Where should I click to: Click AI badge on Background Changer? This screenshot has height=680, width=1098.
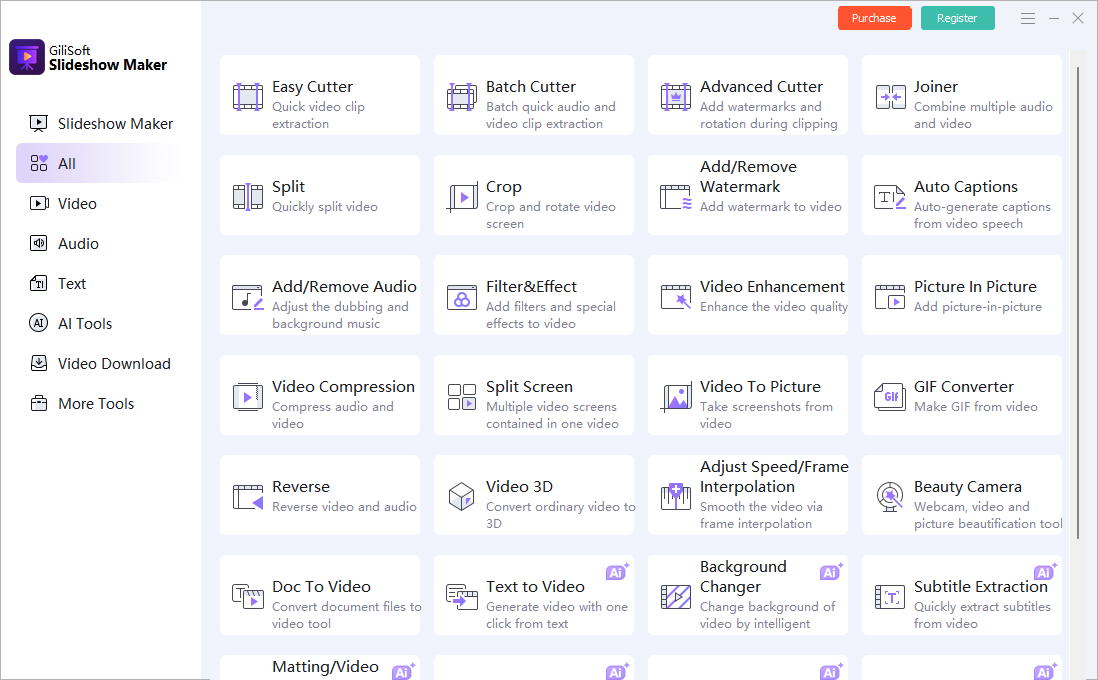[x=831, y=571]
